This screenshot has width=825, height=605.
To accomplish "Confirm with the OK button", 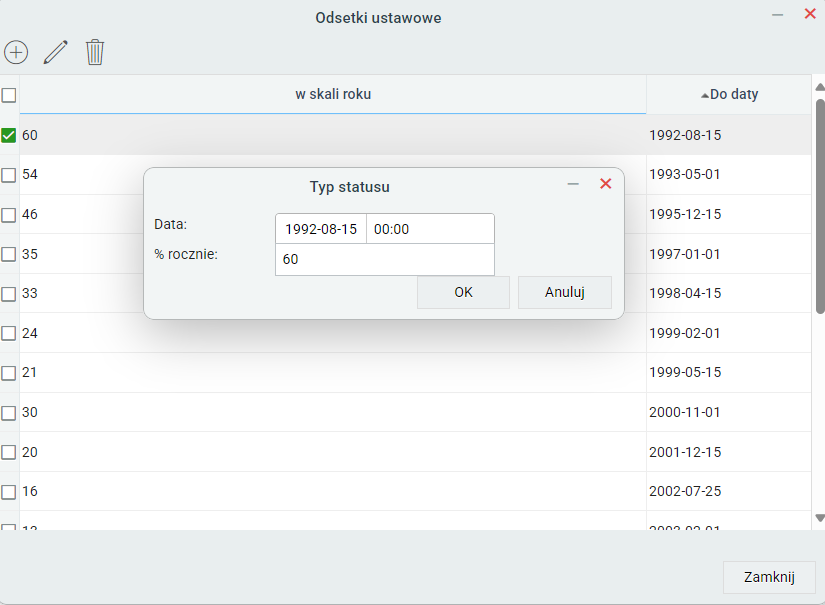I will click(x=463, y=292).
